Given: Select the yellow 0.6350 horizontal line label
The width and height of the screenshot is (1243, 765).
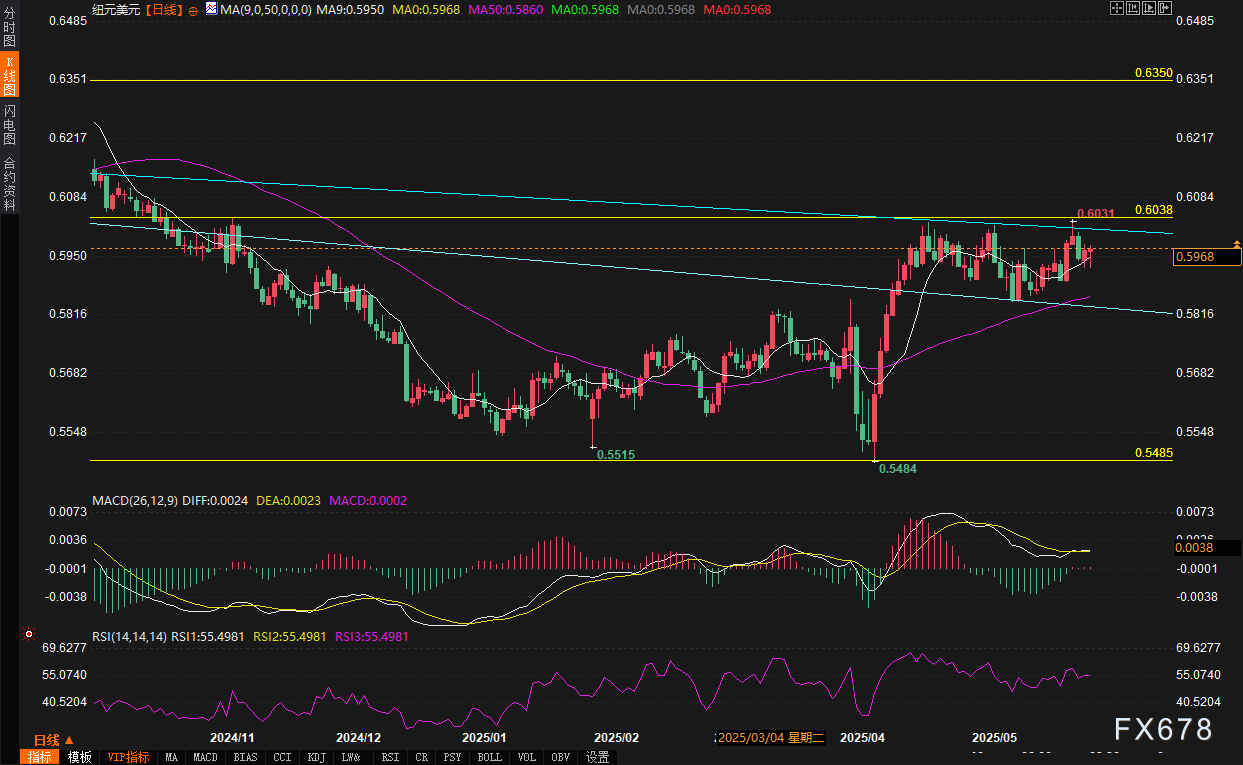Looking at the screenshot, I should click(x=1153, y=74).
